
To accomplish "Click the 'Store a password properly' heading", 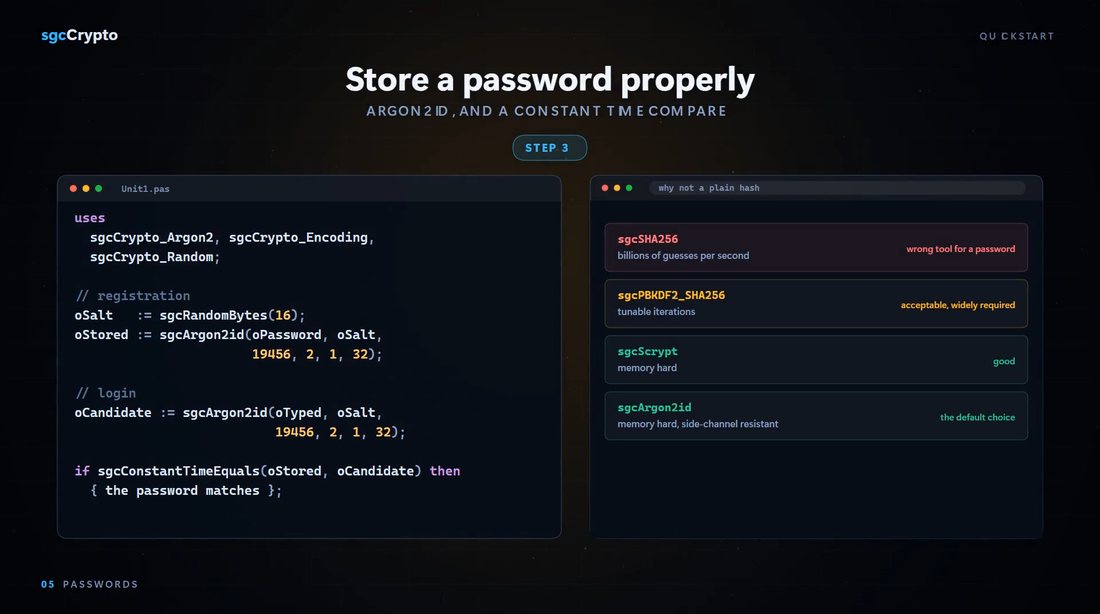I will pos(550,80).
